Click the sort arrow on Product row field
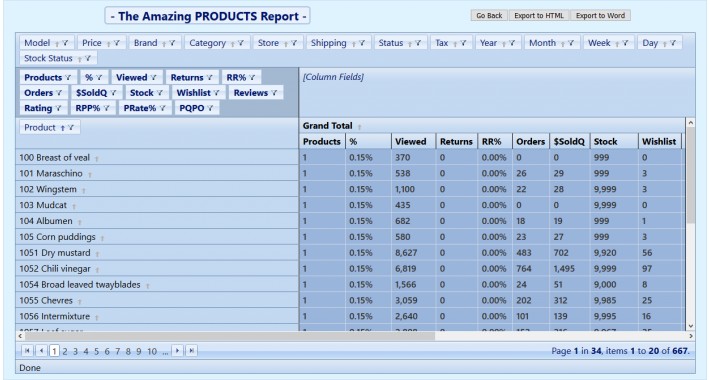 coord(62,128)
